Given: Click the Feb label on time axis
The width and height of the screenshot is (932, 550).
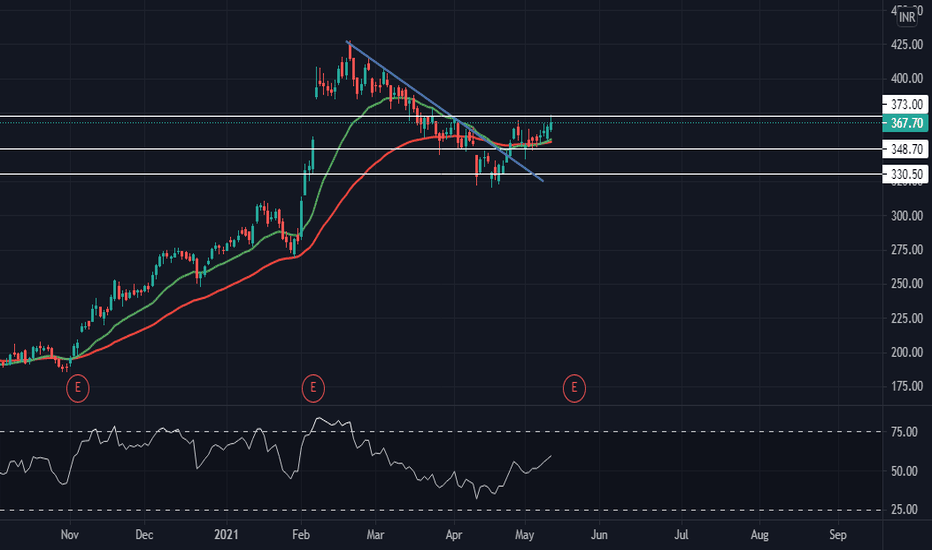Looking at the screenshot, I should coord(301,535).
